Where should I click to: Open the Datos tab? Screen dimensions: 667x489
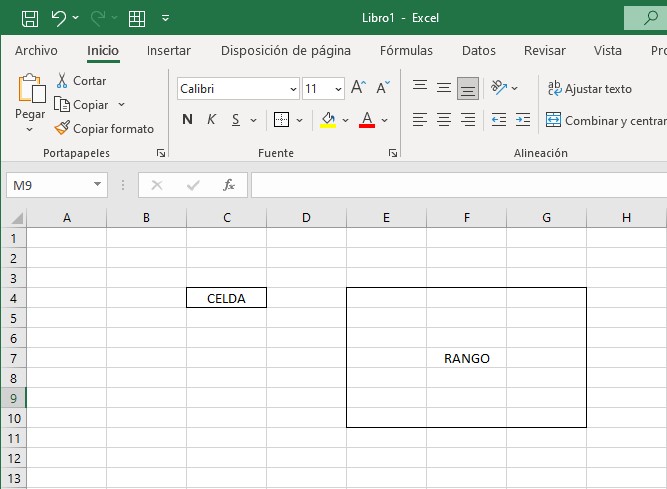(479, 51)
